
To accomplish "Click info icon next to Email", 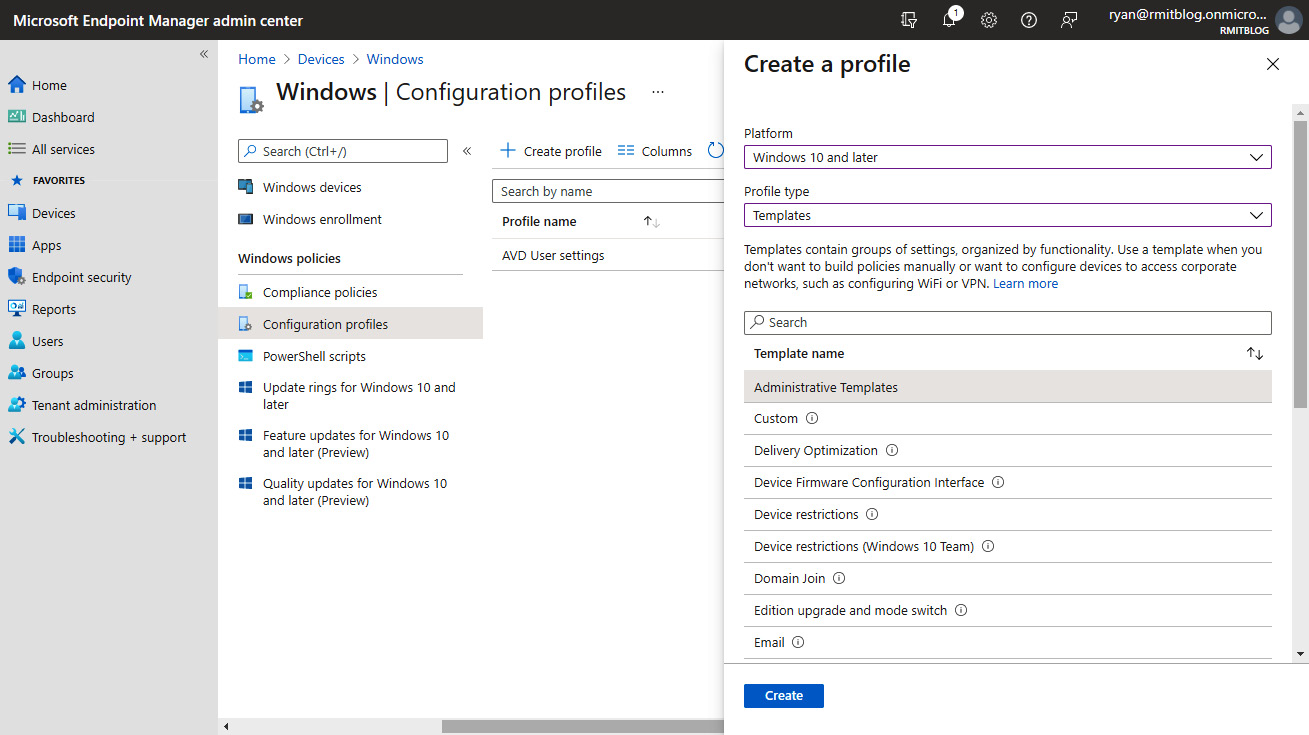I will tap(798, 642).
